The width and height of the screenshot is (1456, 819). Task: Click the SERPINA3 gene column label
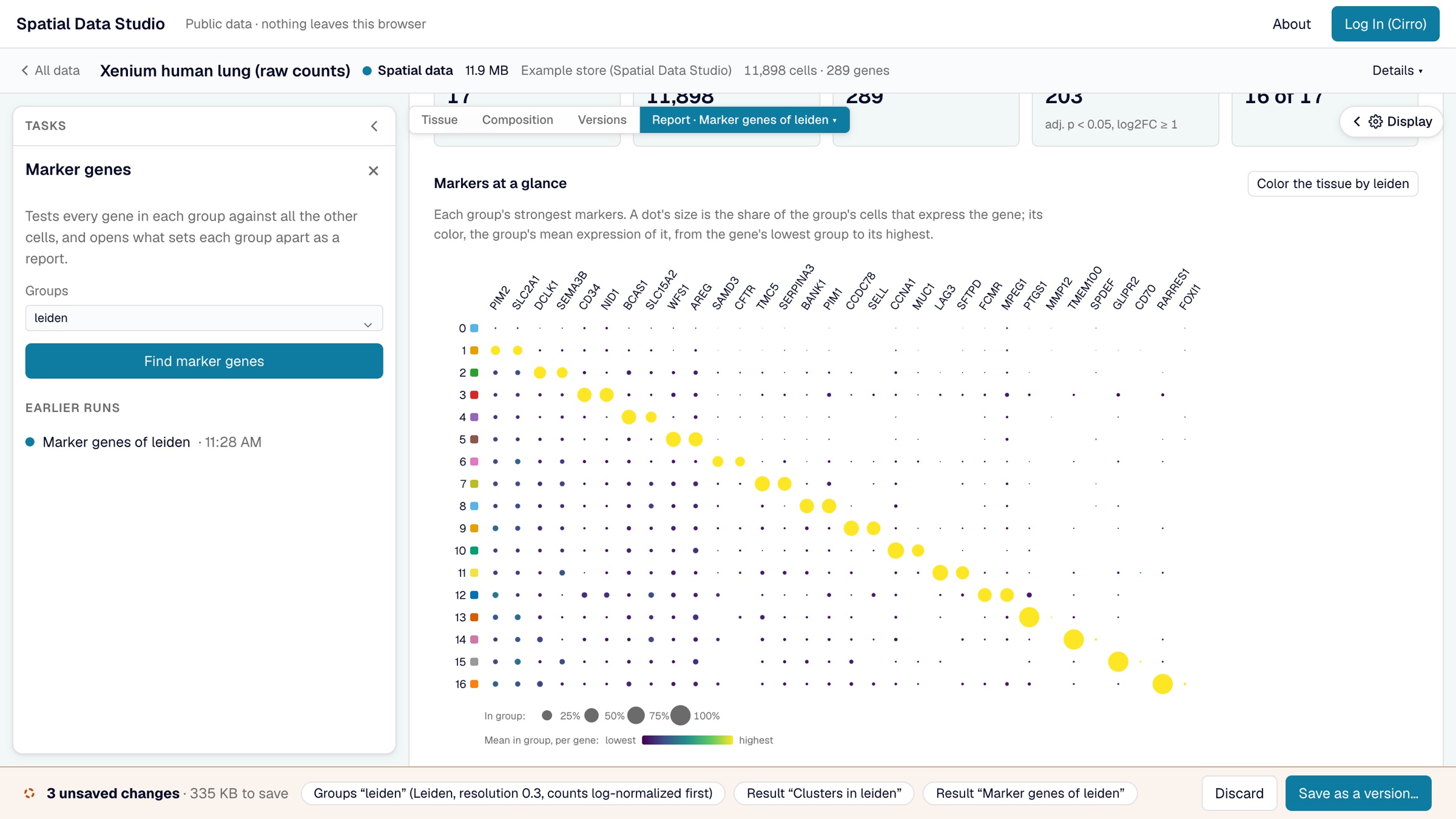(796, 287)
